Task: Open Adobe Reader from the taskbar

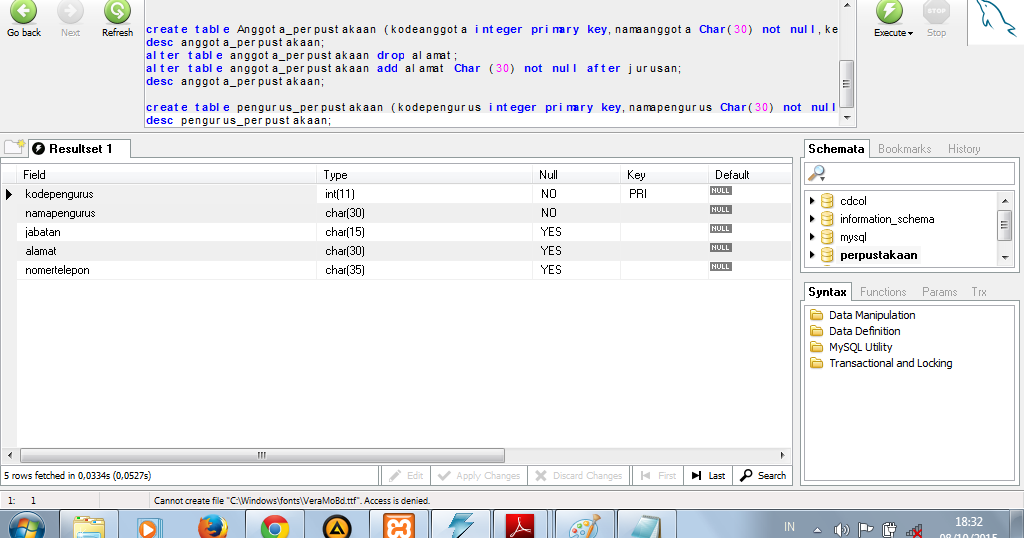Action: (x=520, y=526)
